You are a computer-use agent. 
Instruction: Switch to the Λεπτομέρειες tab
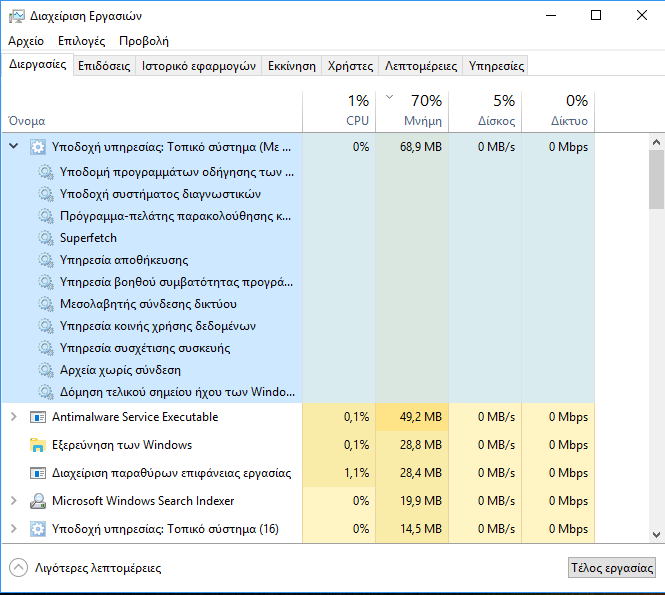point(421,66)
